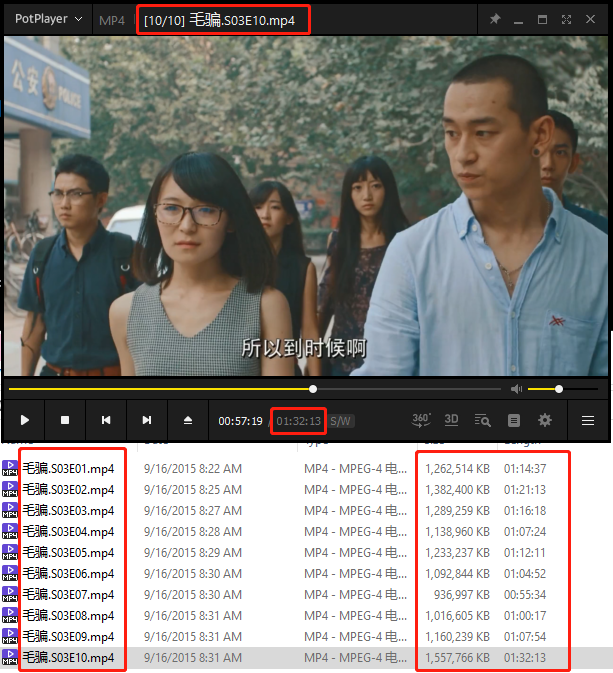613x673 pixels.
Task: Click title text [10/10] 毛骗.S03E10.mp4
Action: 219,20
